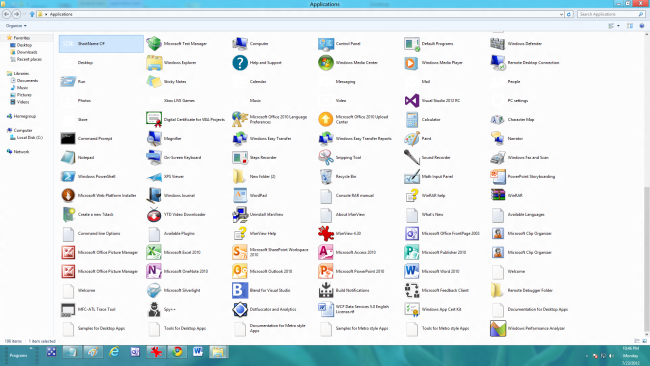Open Google Chrome from the taskbar

(x=177, y=352)
